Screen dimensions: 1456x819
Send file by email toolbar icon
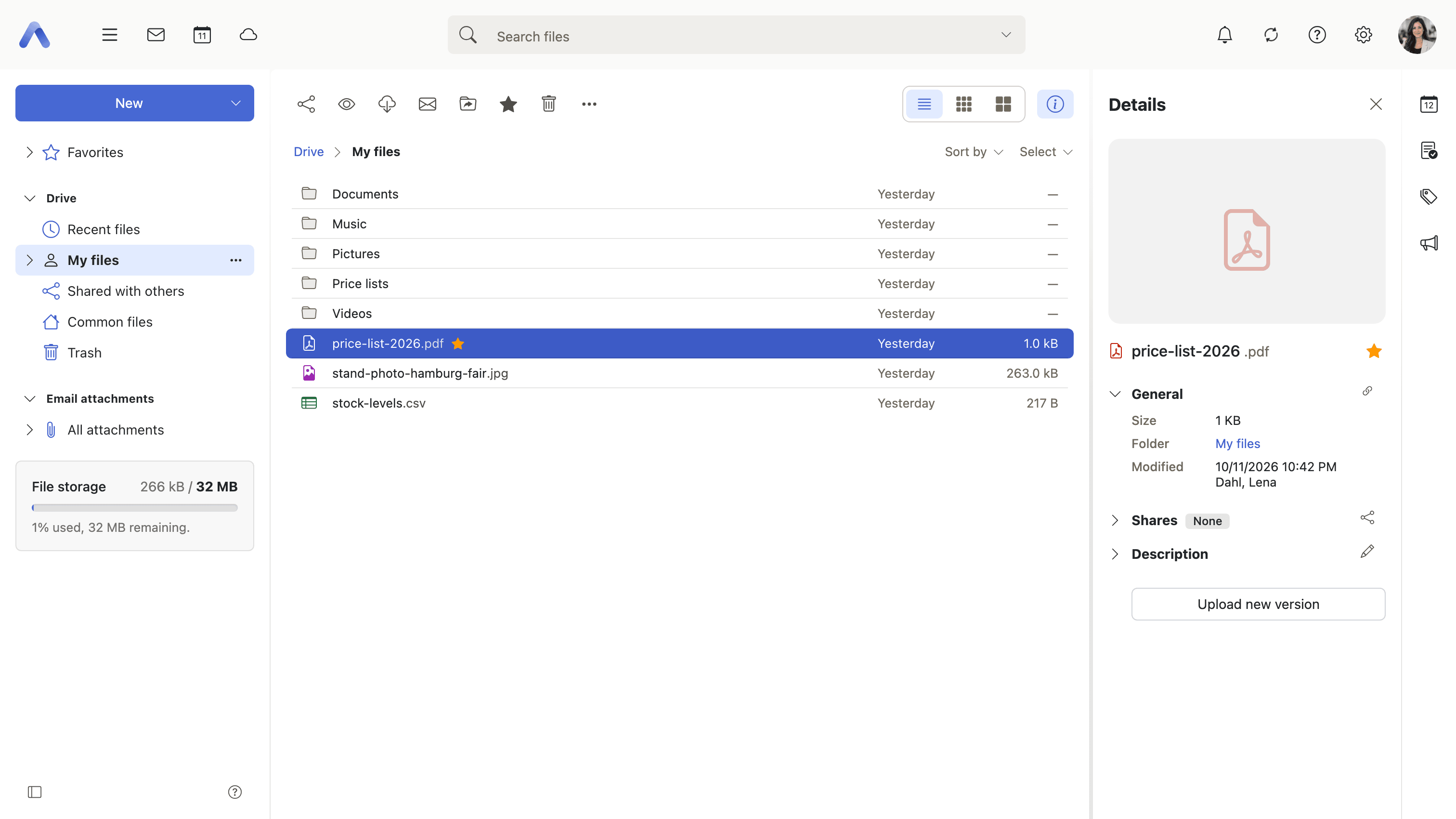pyautogui.click(x=427, y=104)
